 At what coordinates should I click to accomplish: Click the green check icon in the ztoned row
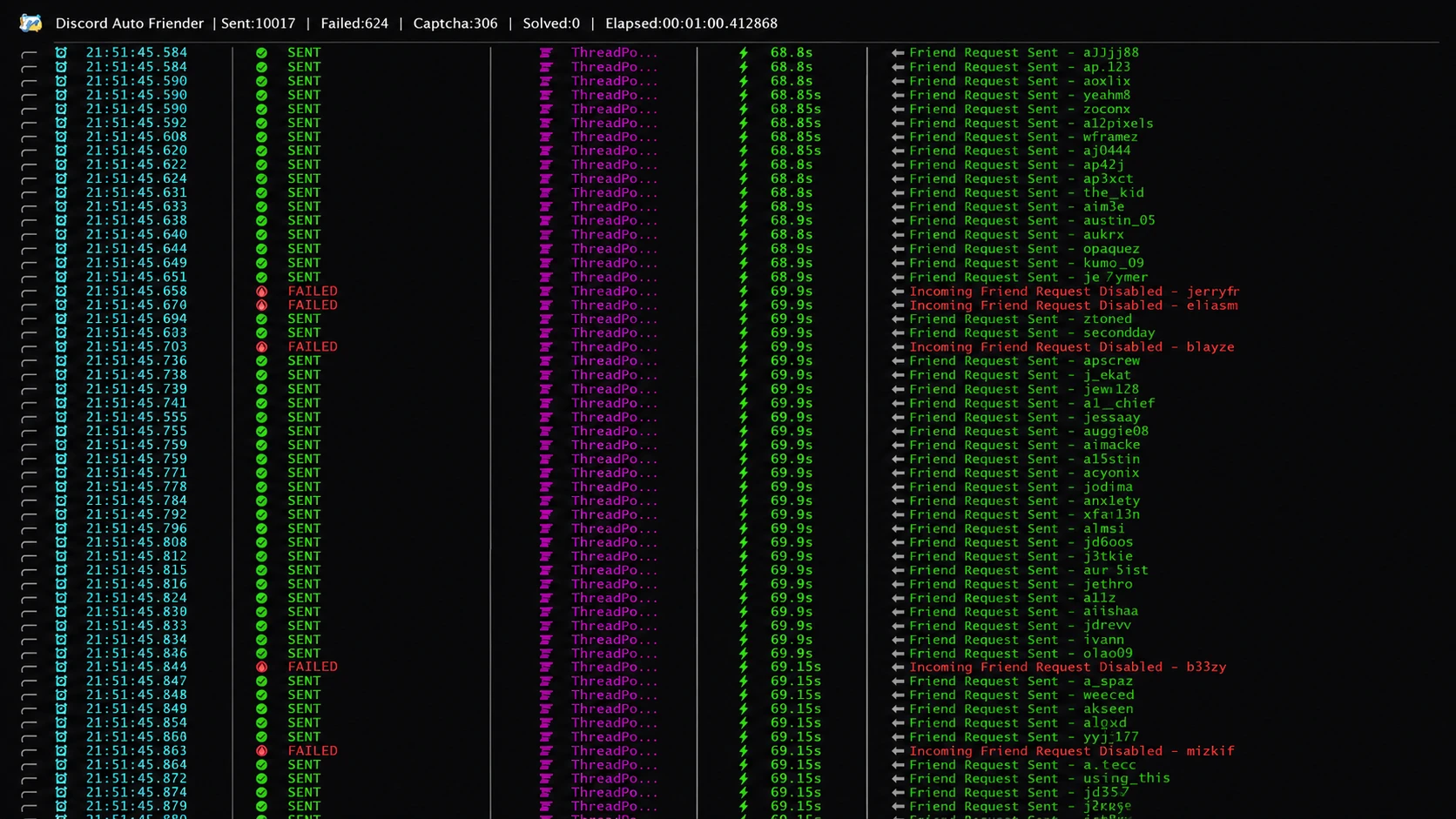click(x=261, y=319)
